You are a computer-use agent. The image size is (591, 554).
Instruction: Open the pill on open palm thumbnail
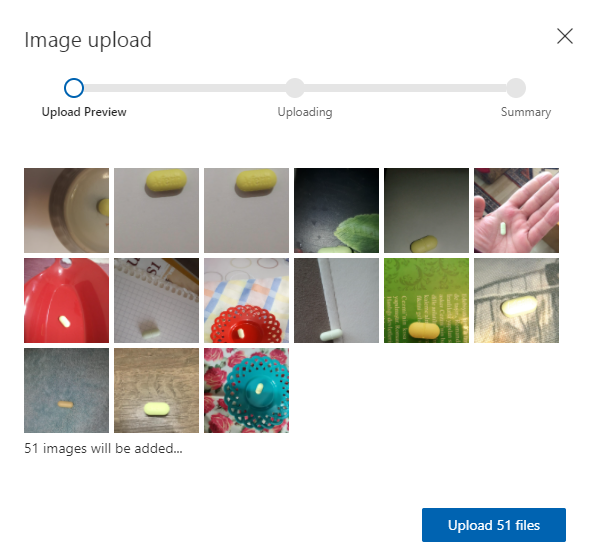[516, 210]
